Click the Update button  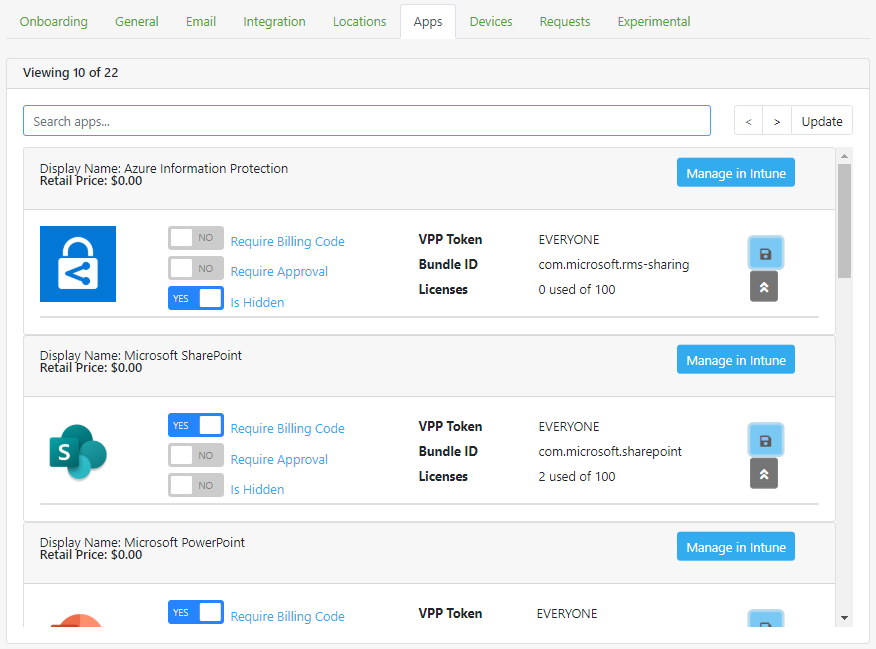coord(822,121)
